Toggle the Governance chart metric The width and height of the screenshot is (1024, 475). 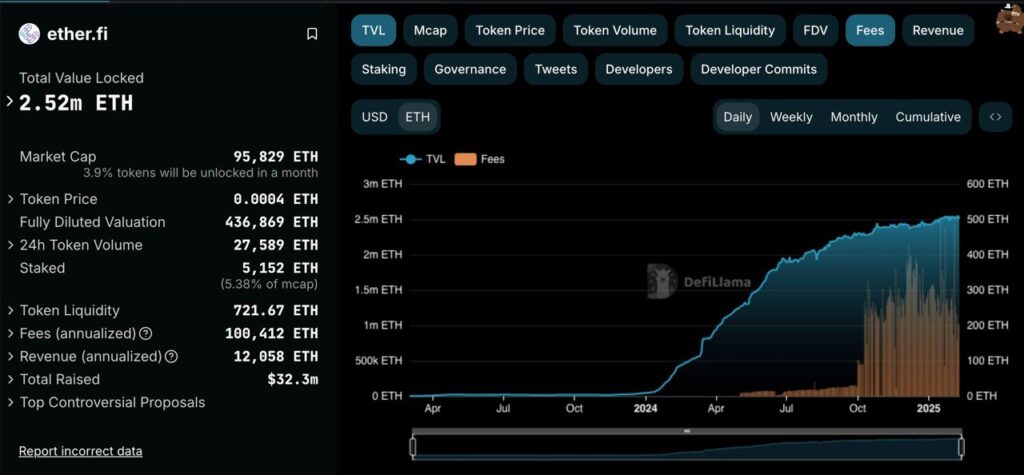470,69
